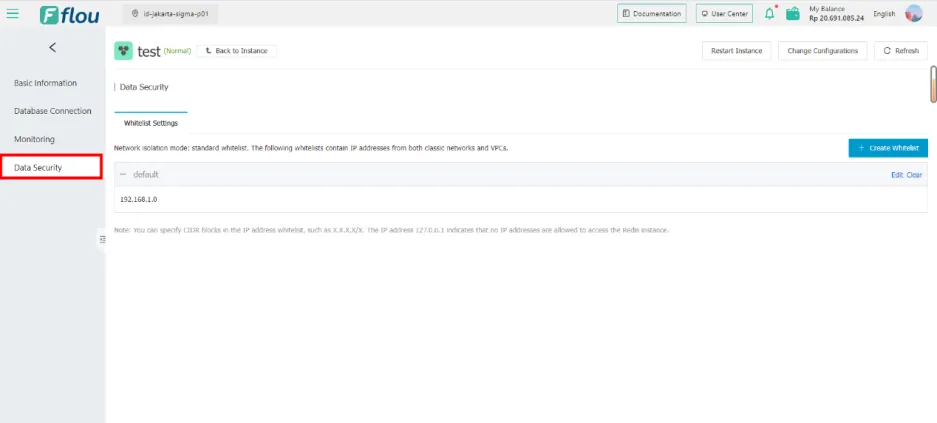The height and width of the screenshot is (423, 937).
Task: Edit the default whitelist
Action: [896, 175]
